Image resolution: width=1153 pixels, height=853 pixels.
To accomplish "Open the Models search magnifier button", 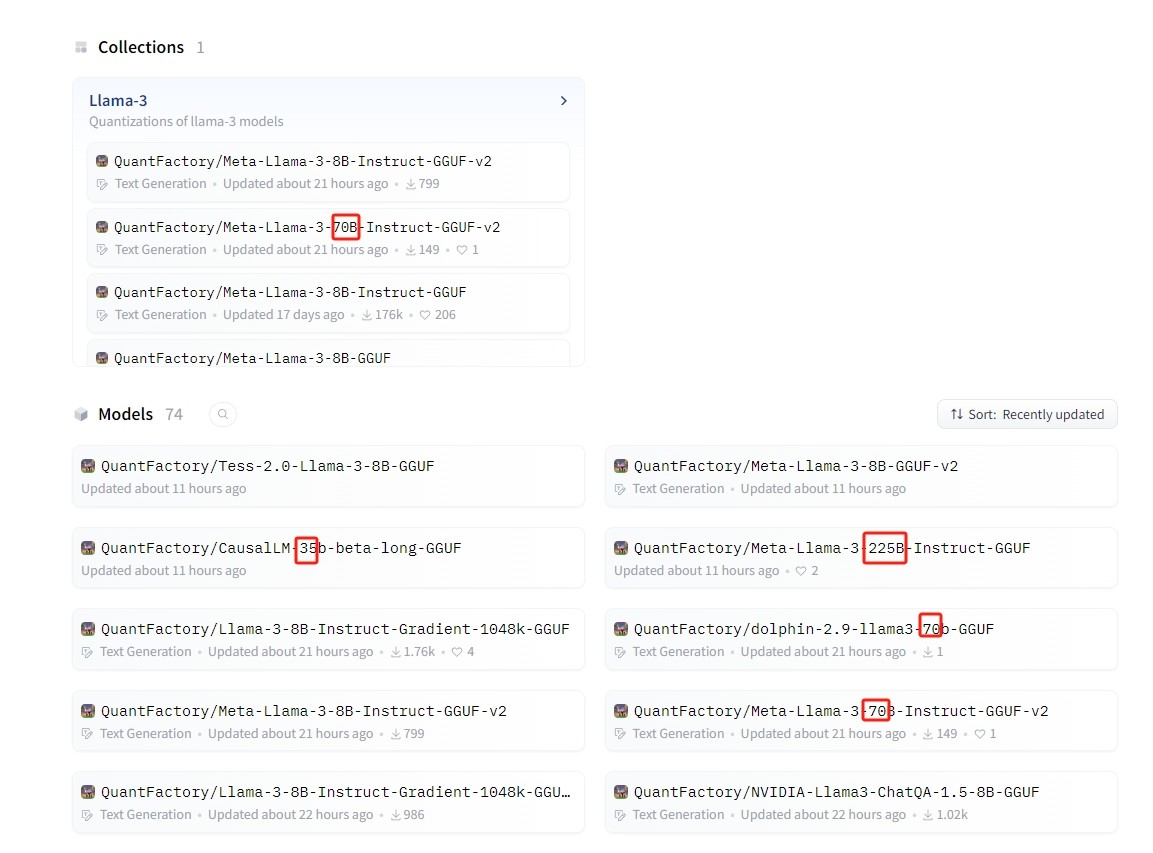I will point(223,415).
